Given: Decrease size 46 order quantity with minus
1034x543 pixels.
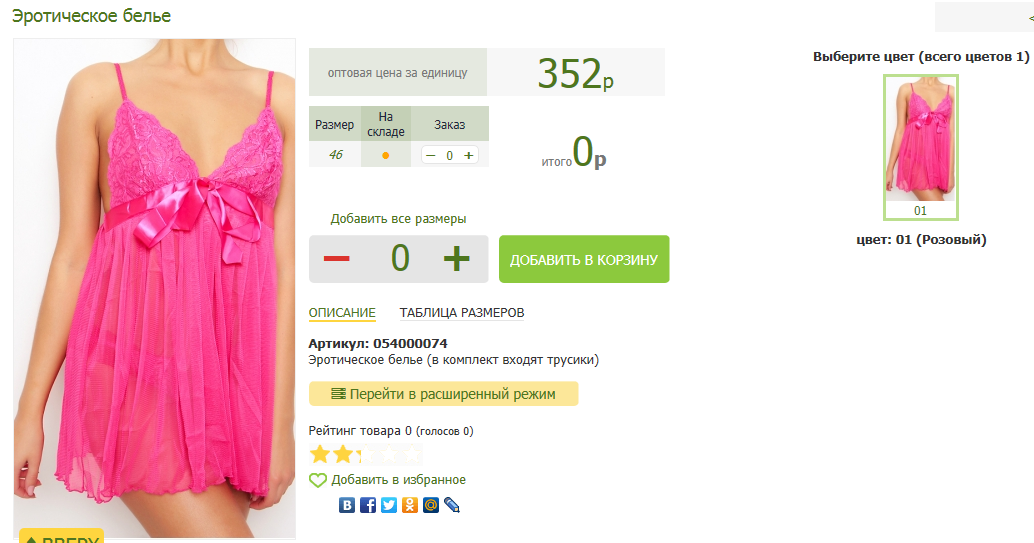Looking at the screenshot, I should 431,156.
